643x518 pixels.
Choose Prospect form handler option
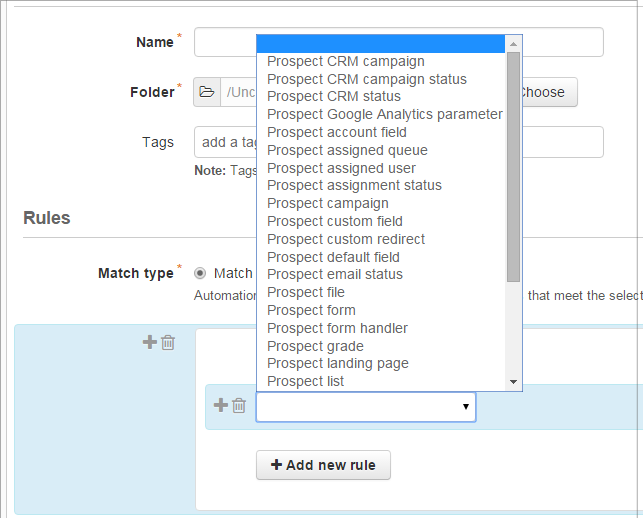(381, 329)
